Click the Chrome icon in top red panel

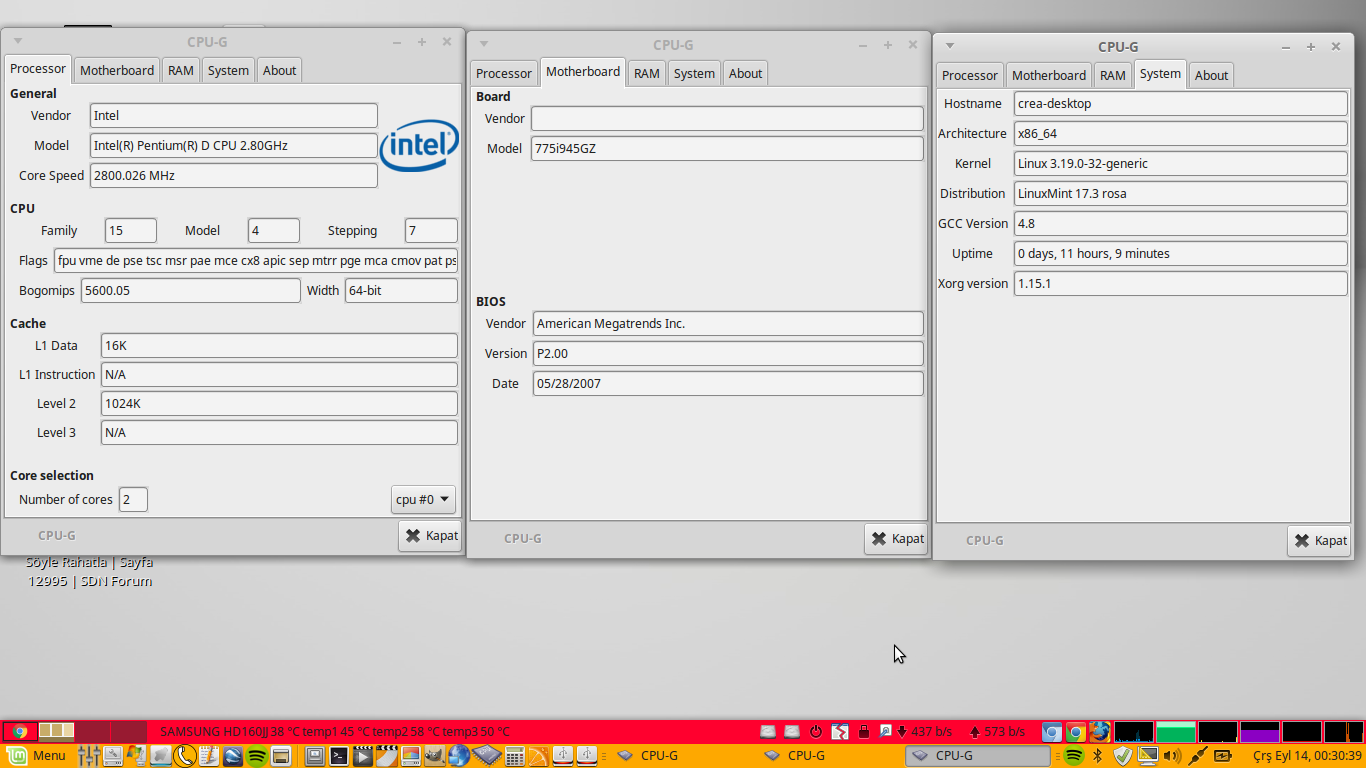(20, 732)
